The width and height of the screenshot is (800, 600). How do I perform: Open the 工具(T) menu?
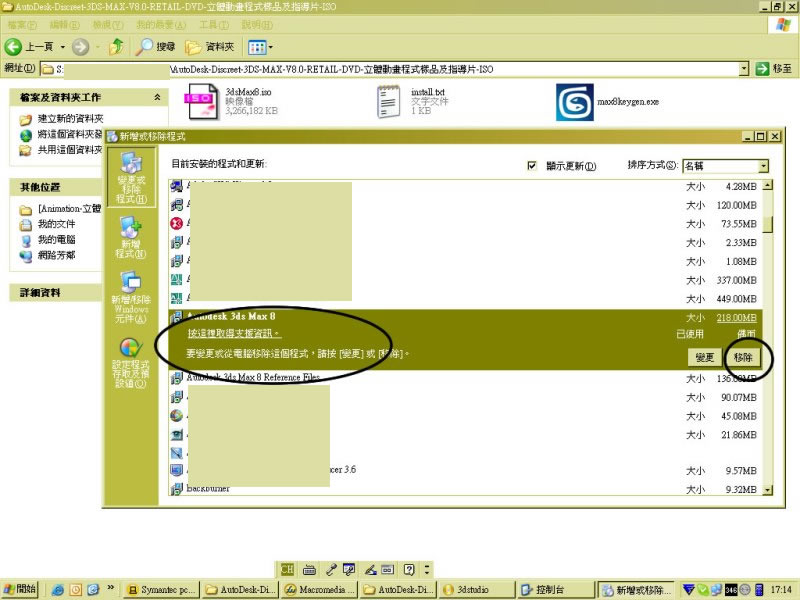tap(214, 24)
